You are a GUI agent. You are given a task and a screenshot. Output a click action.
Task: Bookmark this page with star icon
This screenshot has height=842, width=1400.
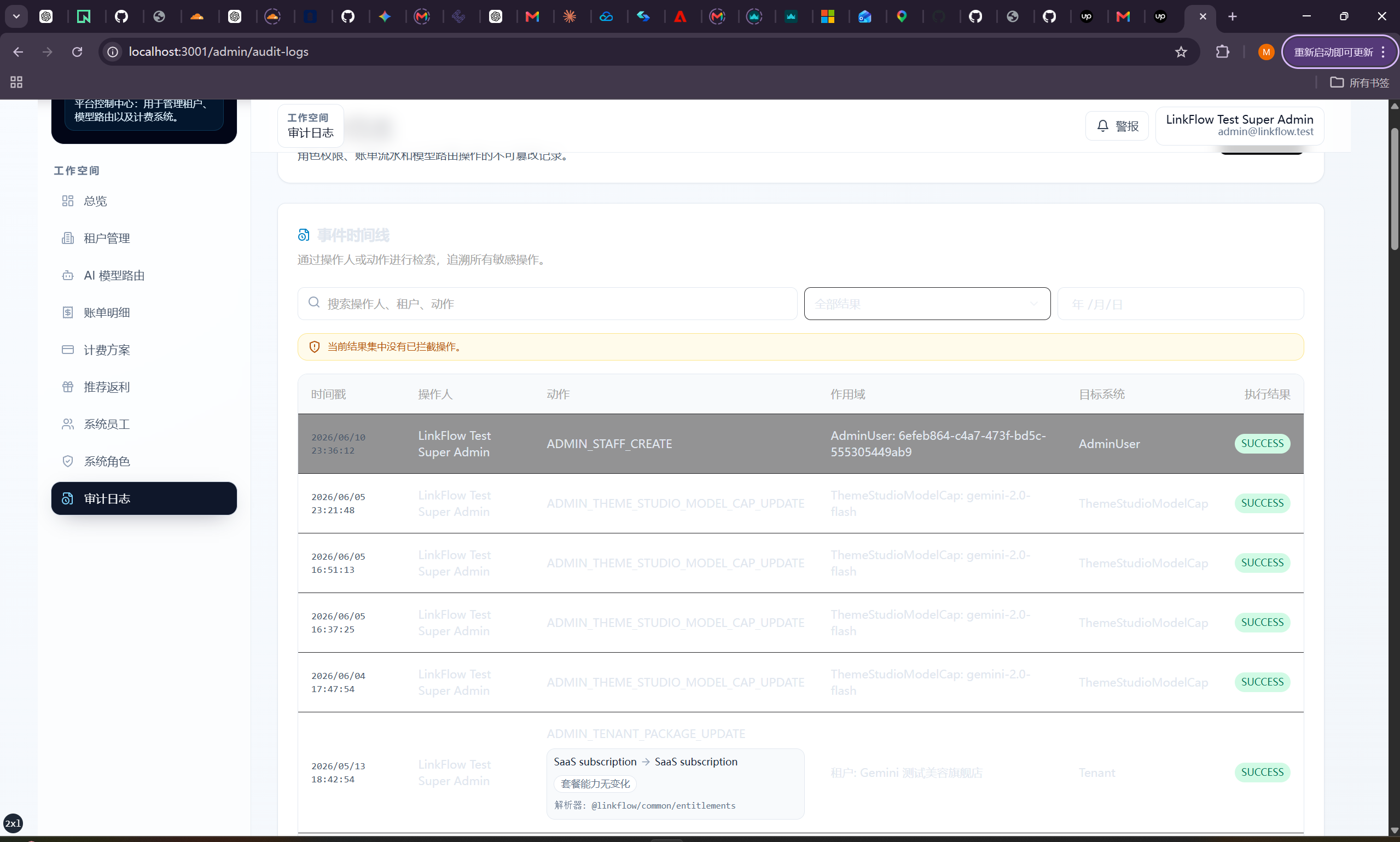pos(1181,51)
